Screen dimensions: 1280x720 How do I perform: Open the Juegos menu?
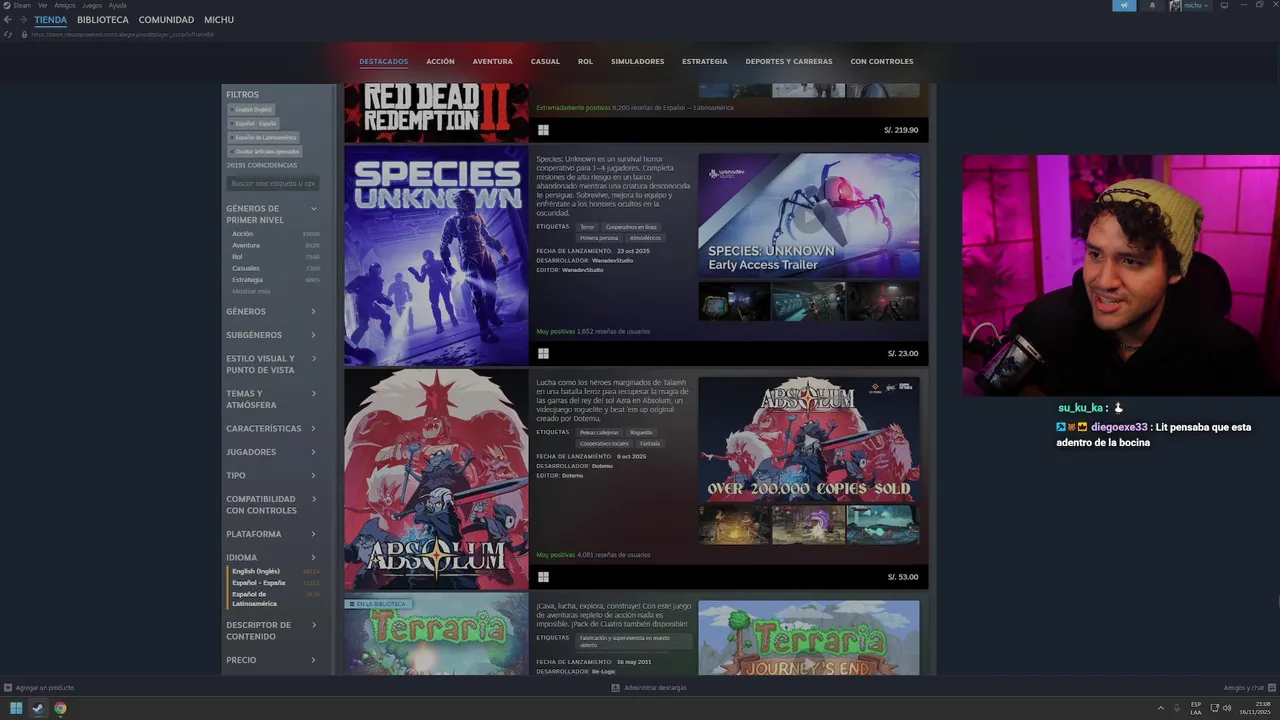pos(92,5)
